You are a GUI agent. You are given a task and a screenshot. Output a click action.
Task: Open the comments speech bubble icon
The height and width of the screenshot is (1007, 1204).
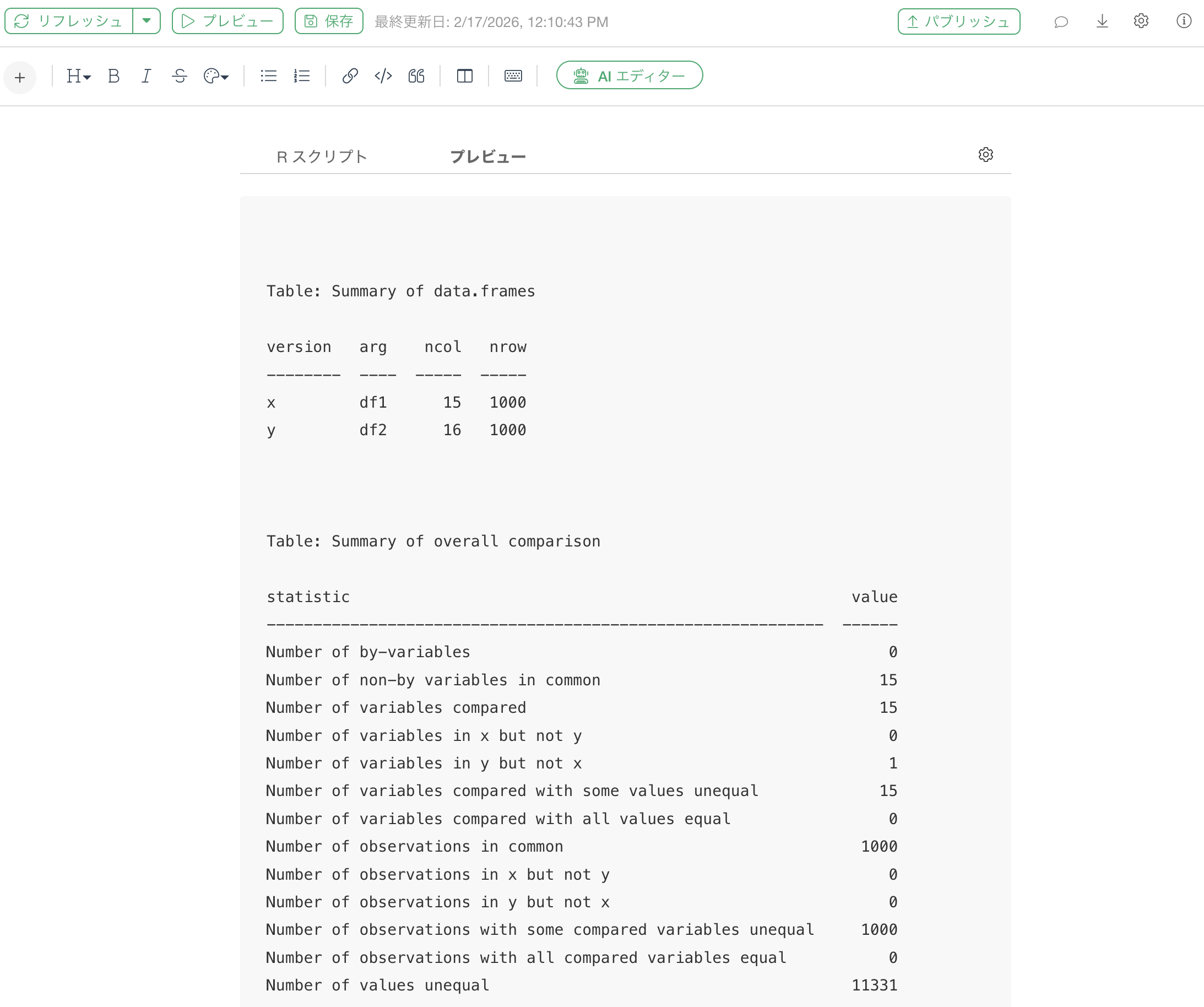(x=1061, y=21)
